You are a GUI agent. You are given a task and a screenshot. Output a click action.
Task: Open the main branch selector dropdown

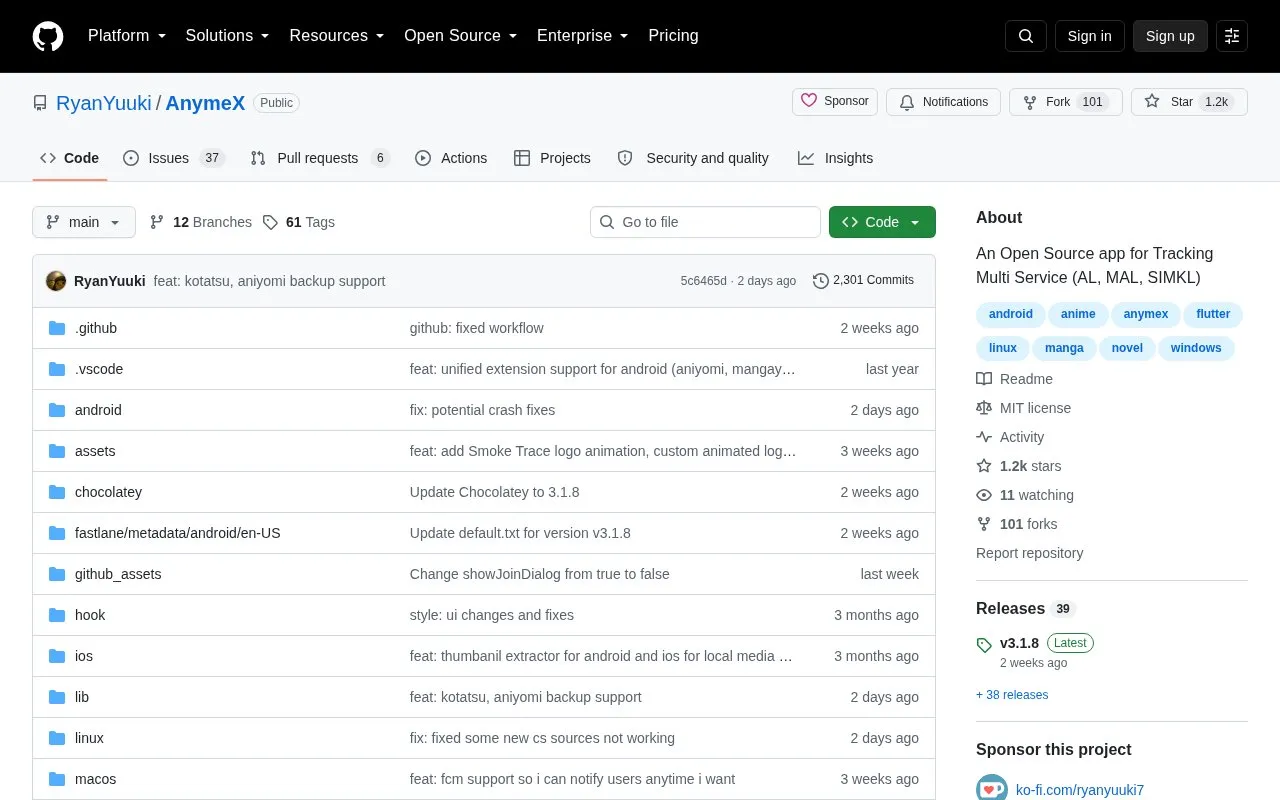(x=84, y=222)
